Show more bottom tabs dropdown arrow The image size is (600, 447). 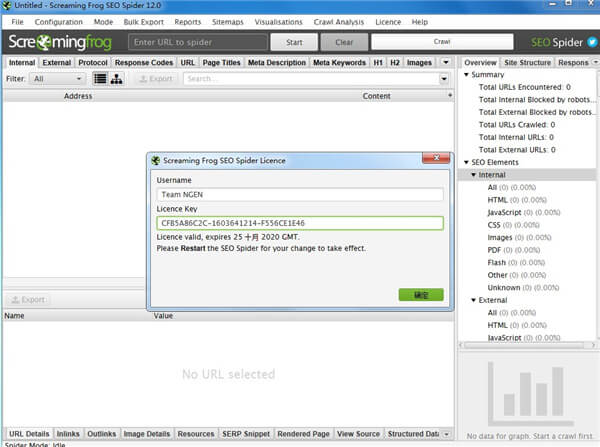tap(446, 434)
